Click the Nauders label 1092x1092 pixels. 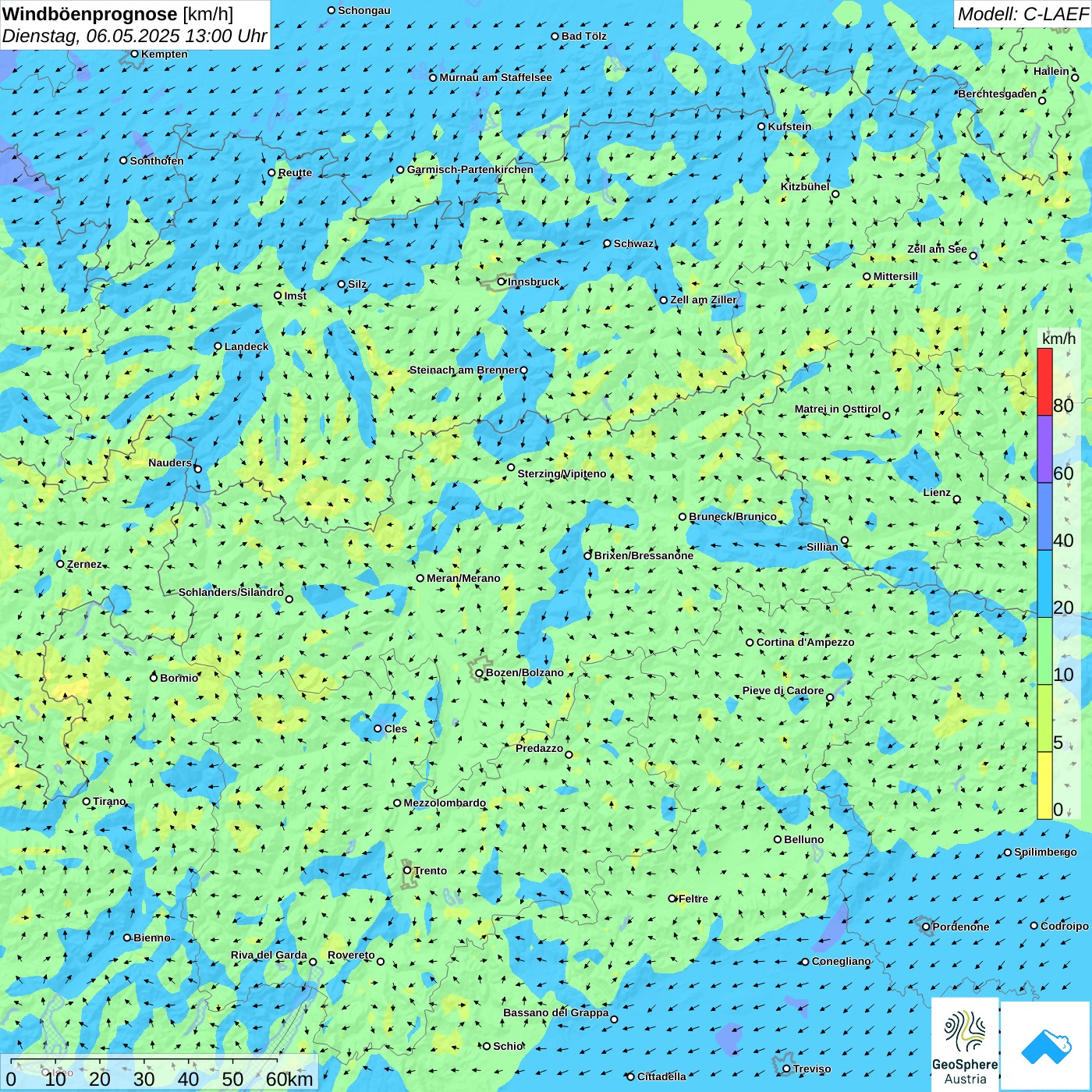(x=170, y=463)
